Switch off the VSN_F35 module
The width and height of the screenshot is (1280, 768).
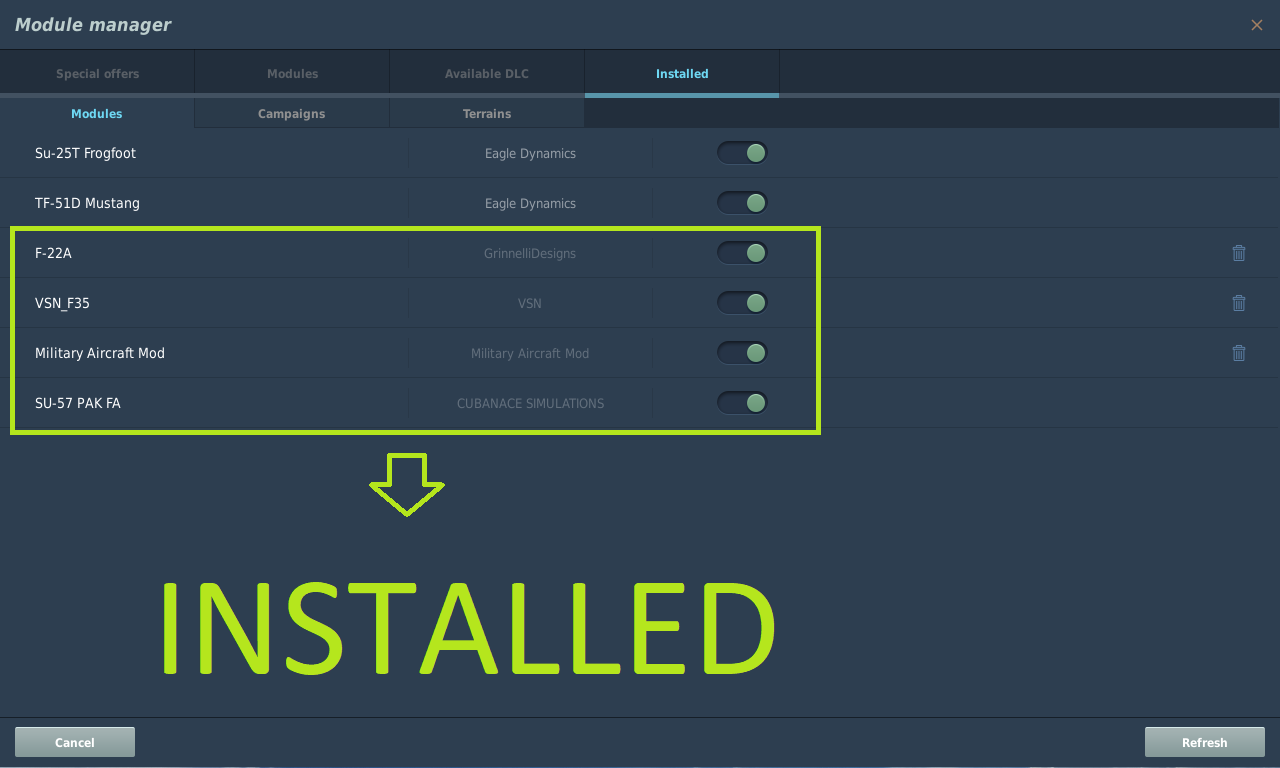tap(742, 303)
